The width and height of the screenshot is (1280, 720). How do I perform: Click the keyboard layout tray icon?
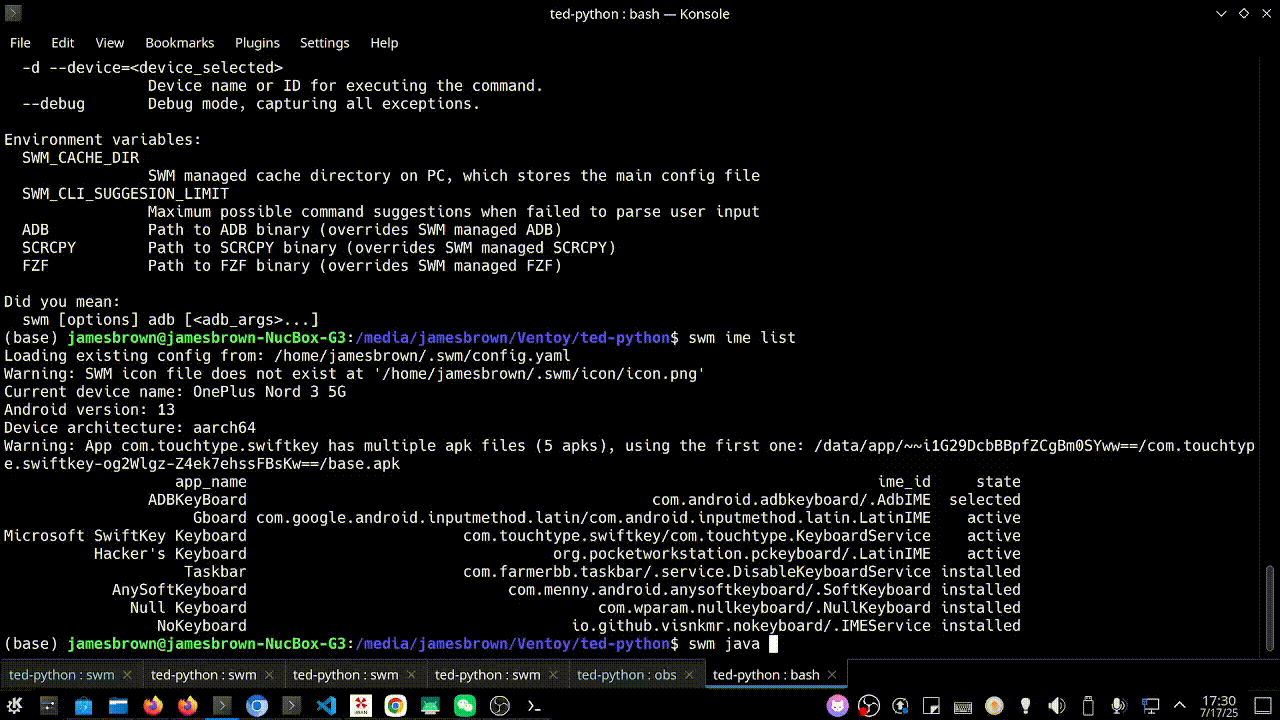pos(962,705)
